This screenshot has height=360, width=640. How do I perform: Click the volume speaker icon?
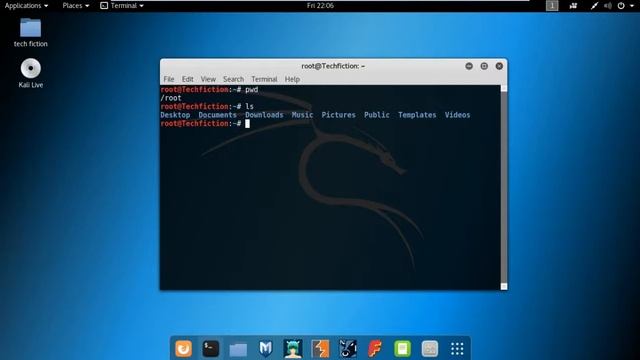tap(608, 6)
